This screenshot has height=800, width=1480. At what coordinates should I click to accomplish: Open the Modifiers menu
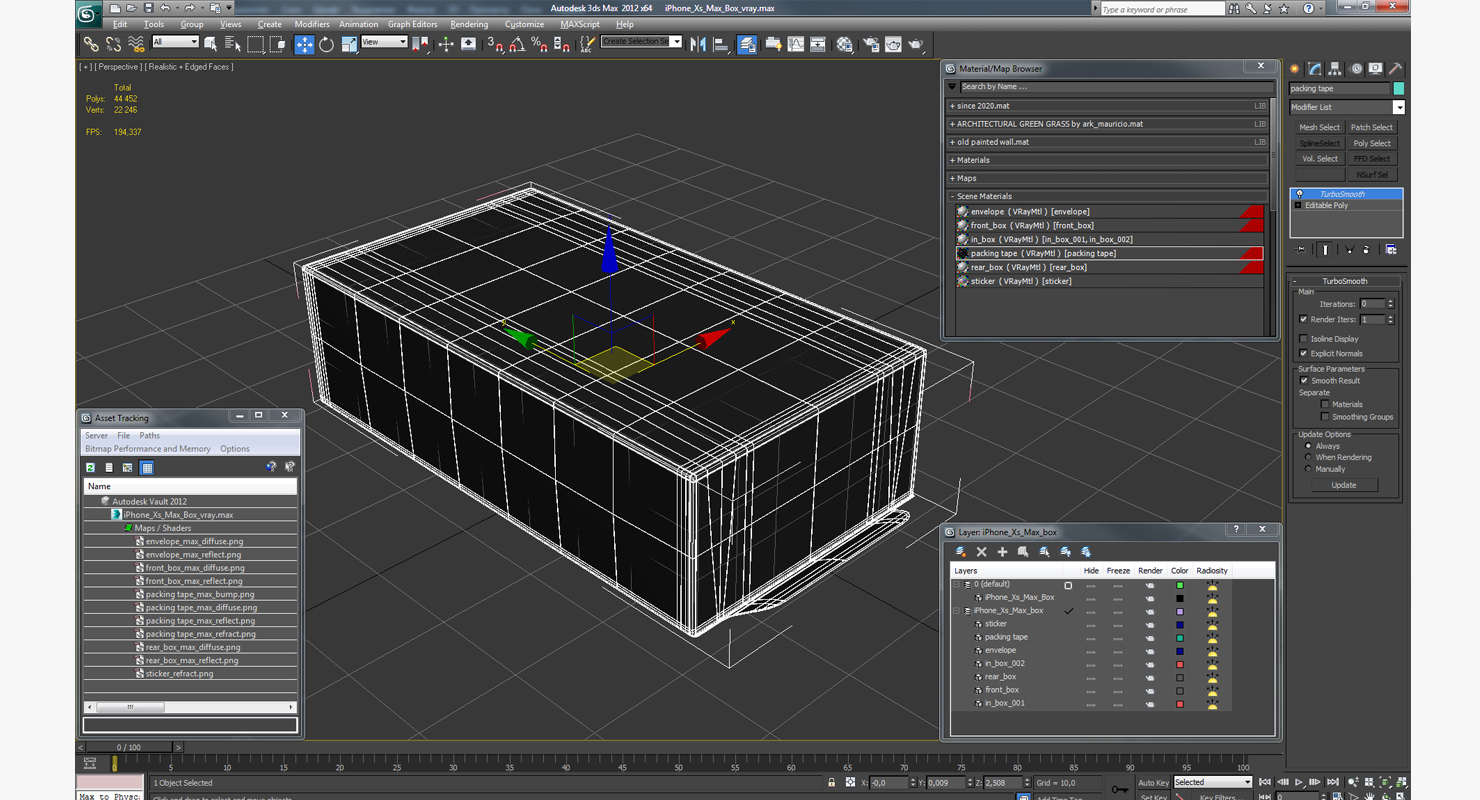312,24
